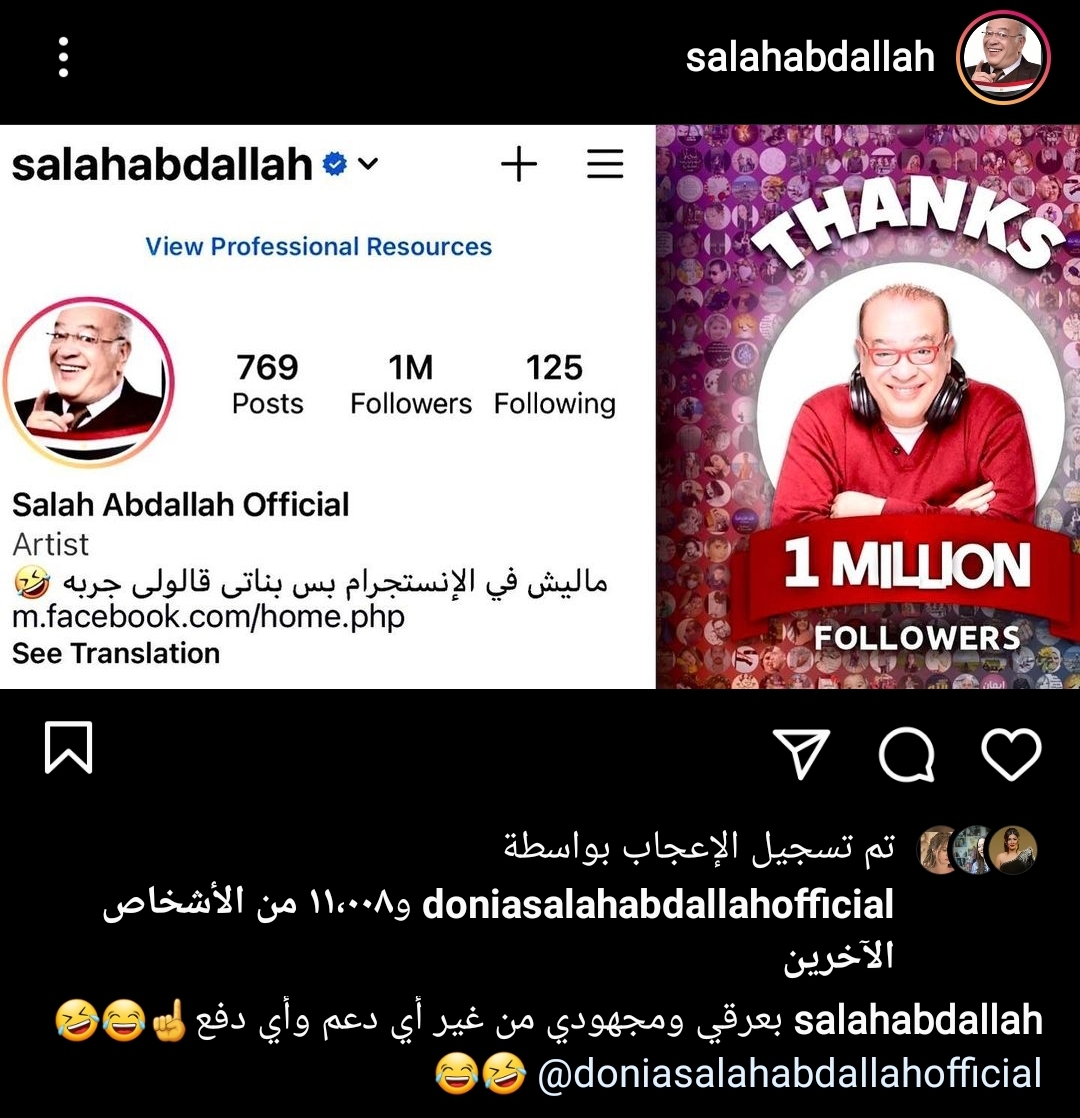Open the hamburger menu in the profile screenshot
The width and height of the screenshot is (1080, 1118).
pos(605,164)
